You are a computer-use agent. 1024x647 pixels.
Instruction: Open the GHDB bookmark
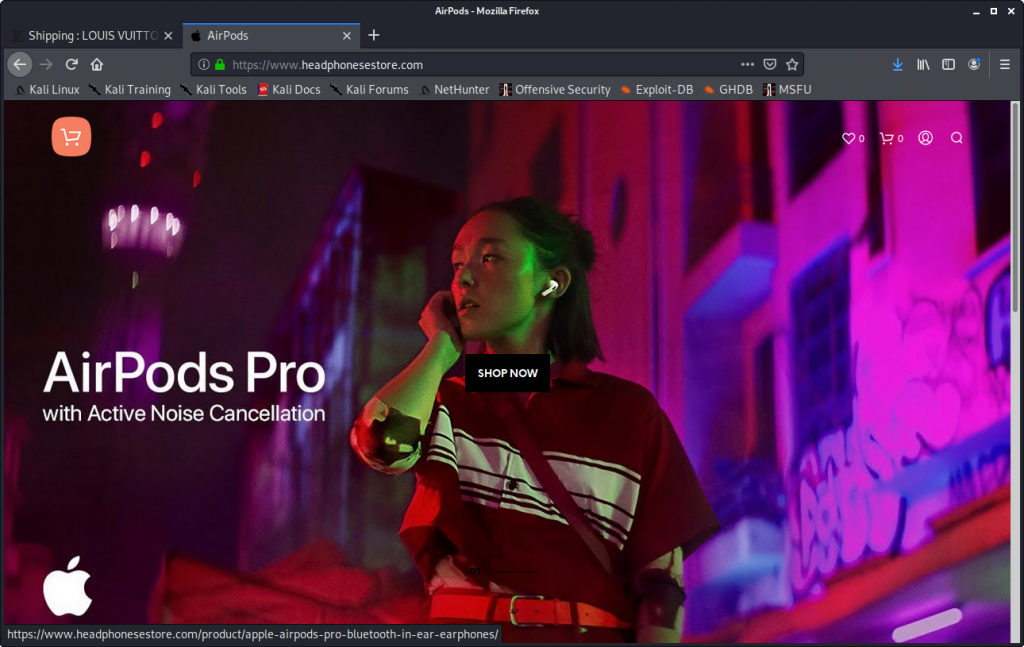tap(729, 89)
